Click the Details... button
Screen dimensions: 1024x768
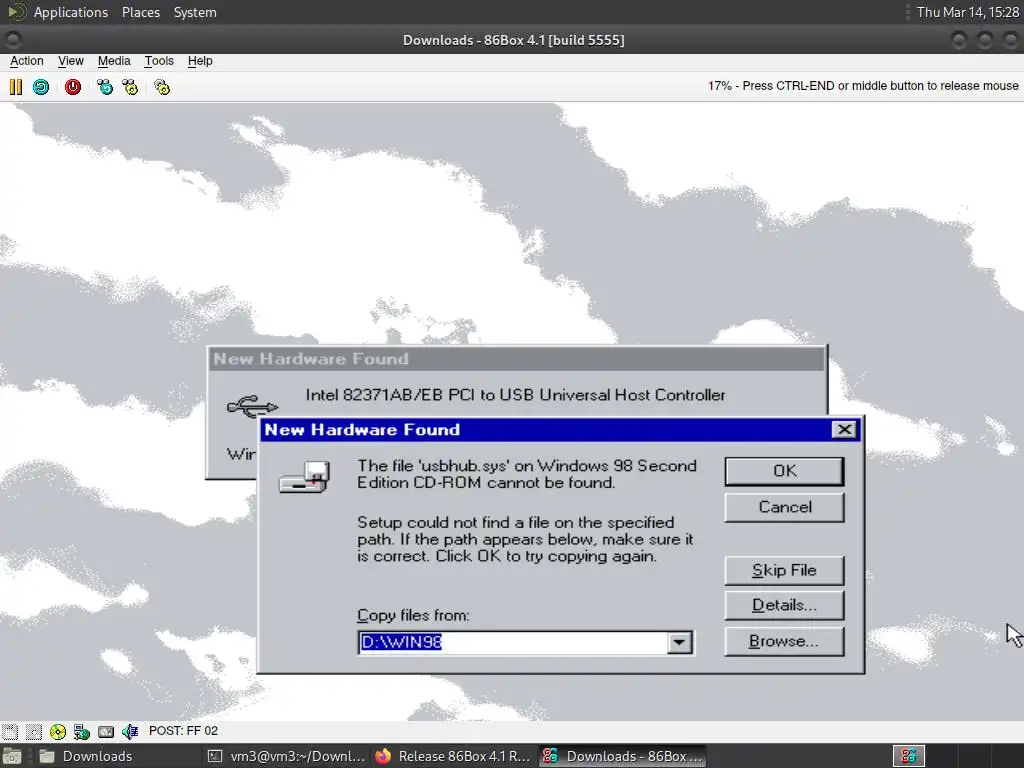[x=784, y=605]
